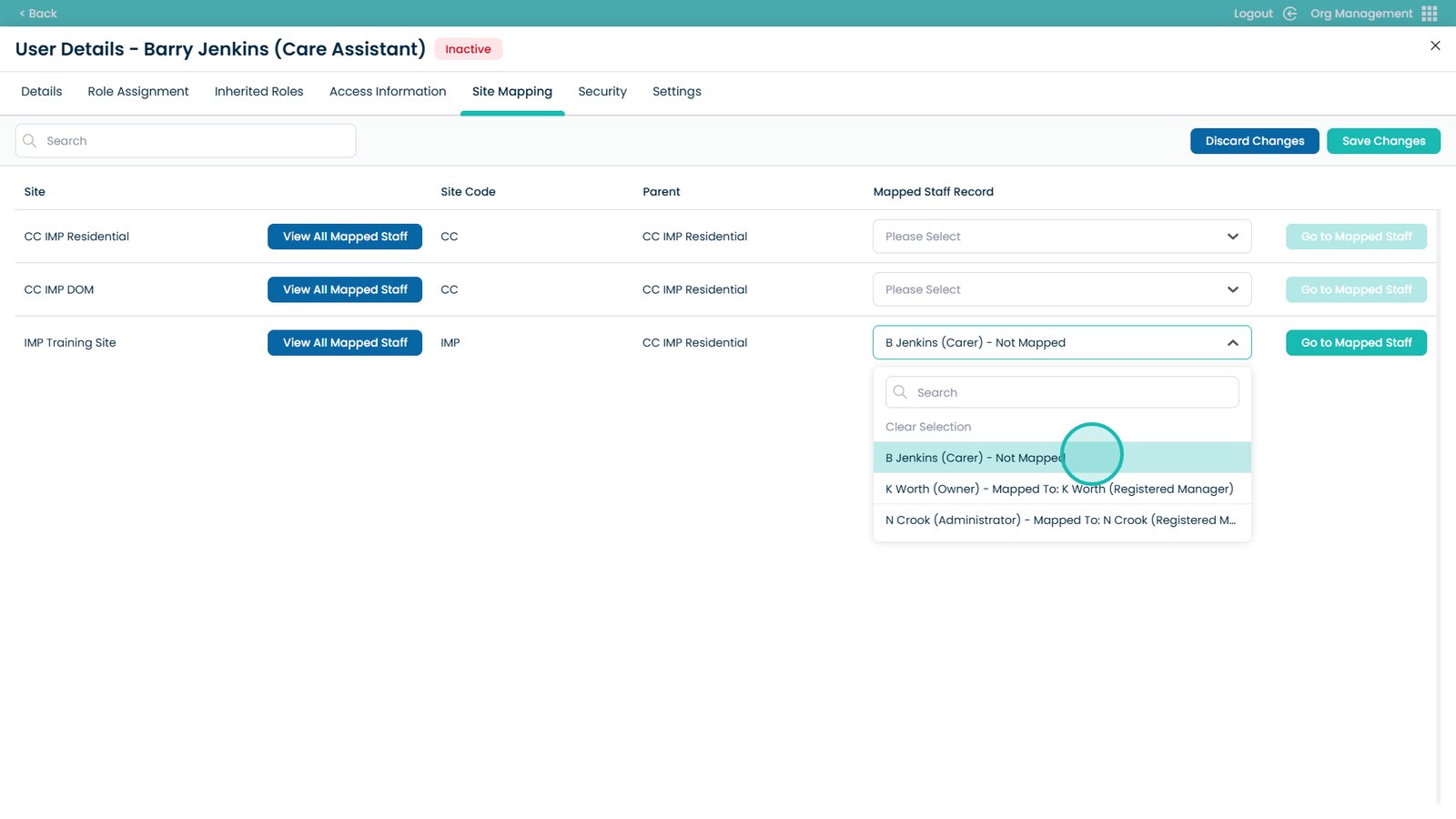This screenshot has height=819, width=1456.
Task: Click the Back chevron at top left
Action: pyautogui.click(x=23, y=14)
